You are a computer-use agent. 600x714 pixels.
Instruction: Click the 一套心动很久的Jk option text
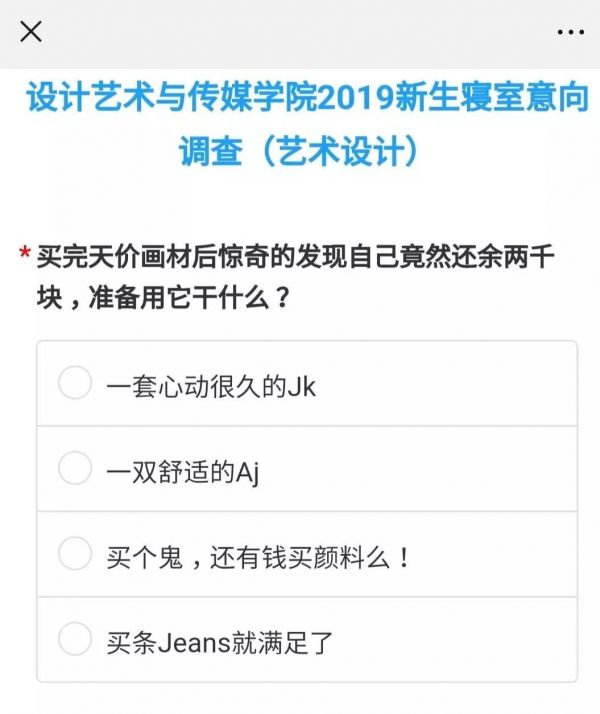click(210, 385)
